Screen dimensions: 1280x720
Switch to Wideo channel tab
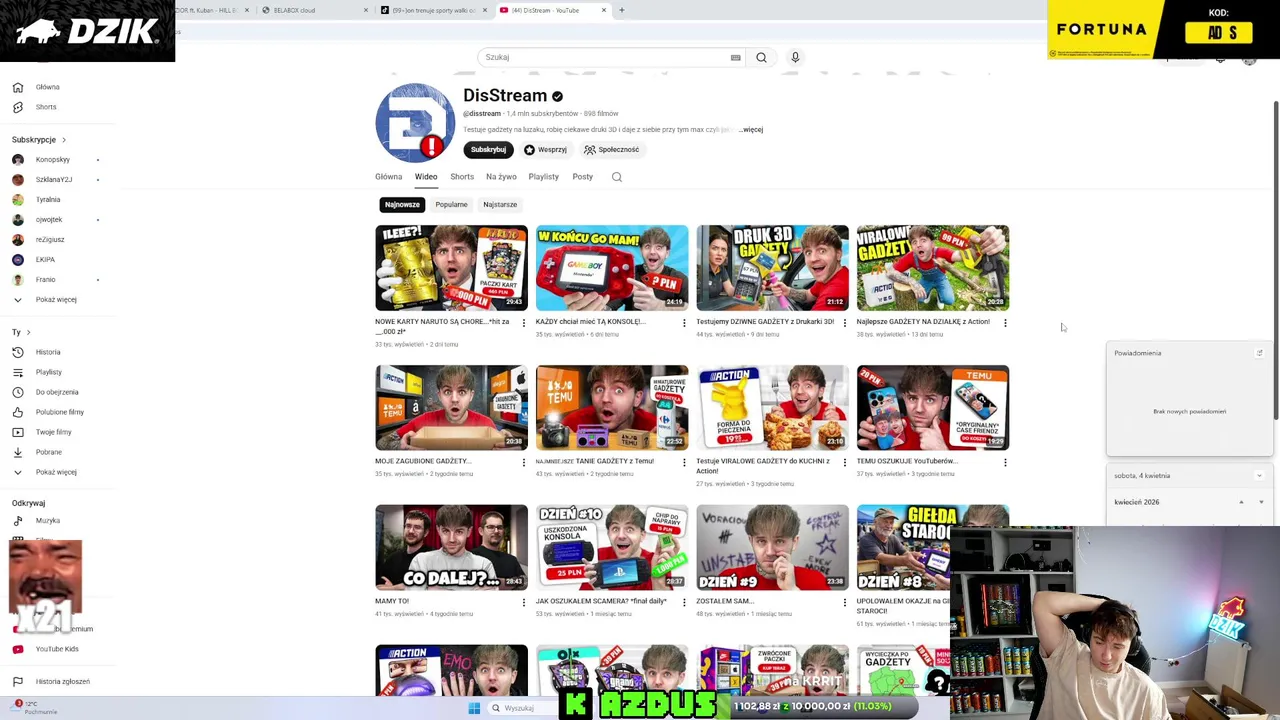click(426, 177)
